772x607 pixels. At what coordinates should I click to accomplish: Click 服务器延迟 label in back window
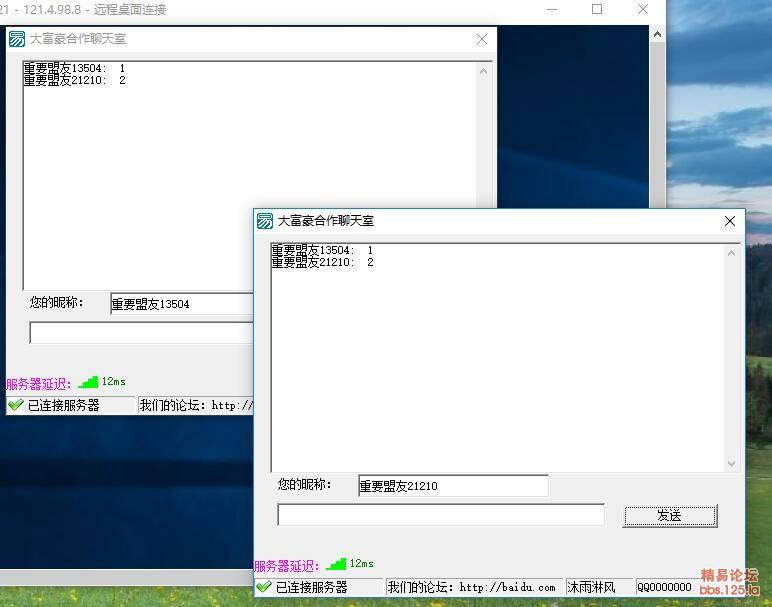coord(38,384)
